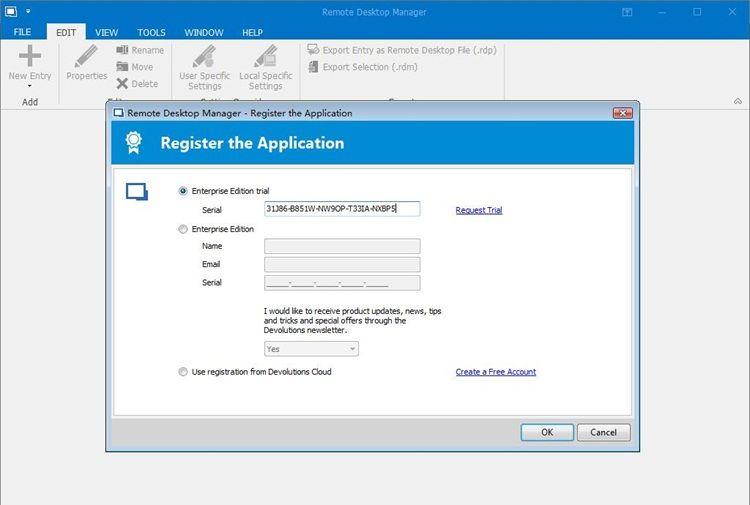Click the Delete X icon

[x=122, y=84]
